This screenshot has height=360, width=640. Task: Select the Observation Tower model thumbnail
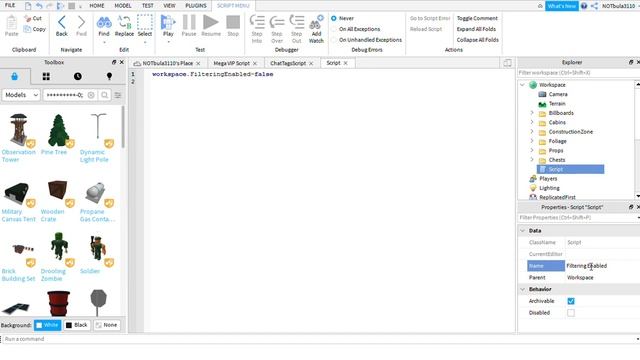(x=19, y=130)
